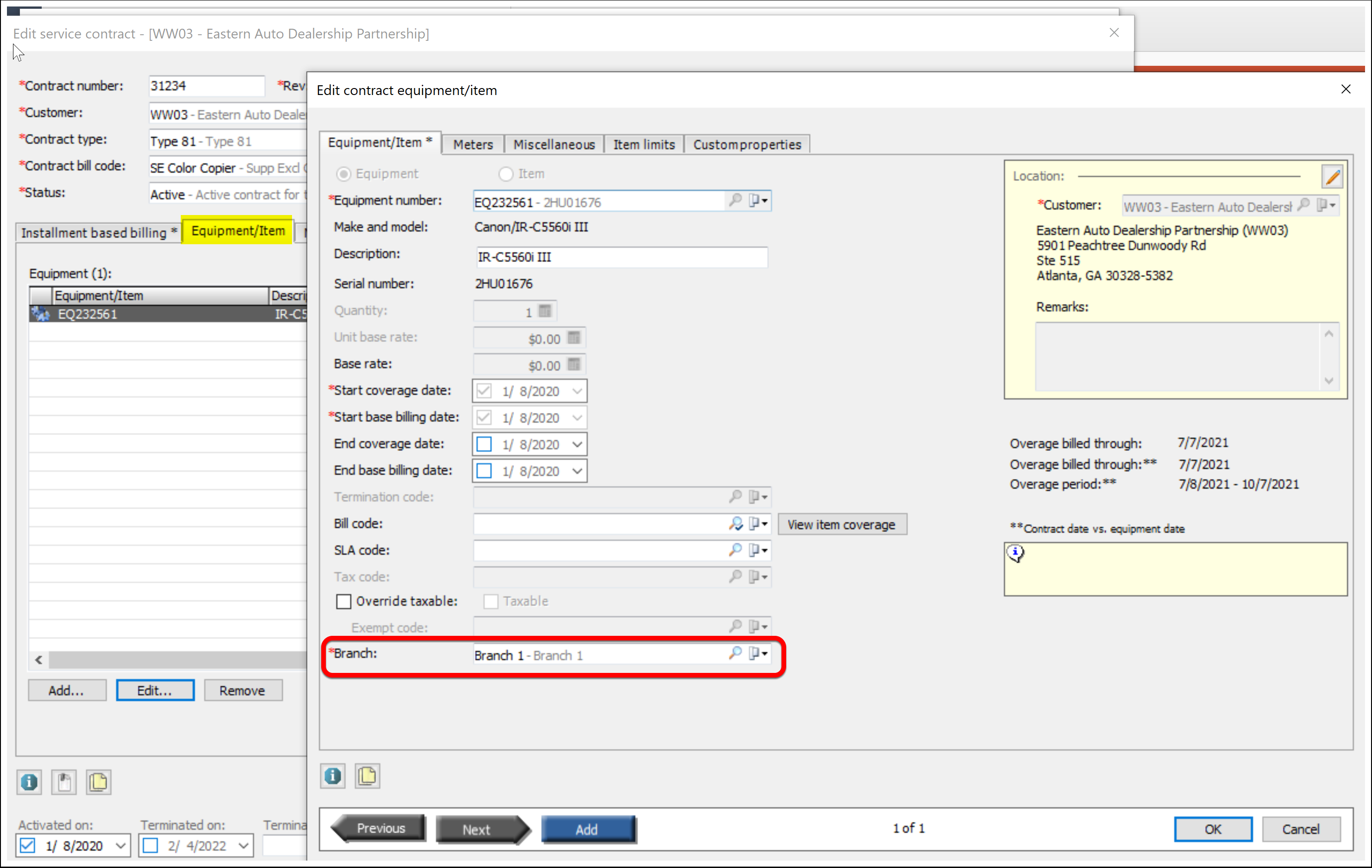Click notes icon in equipment dialog footer

click(x=368, y=776)
